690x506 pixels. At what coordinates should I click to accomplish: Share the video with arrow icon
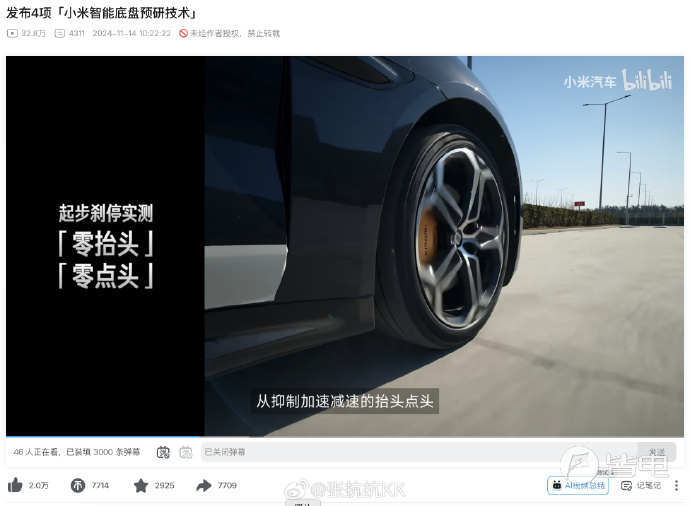[x=204, y=485]
